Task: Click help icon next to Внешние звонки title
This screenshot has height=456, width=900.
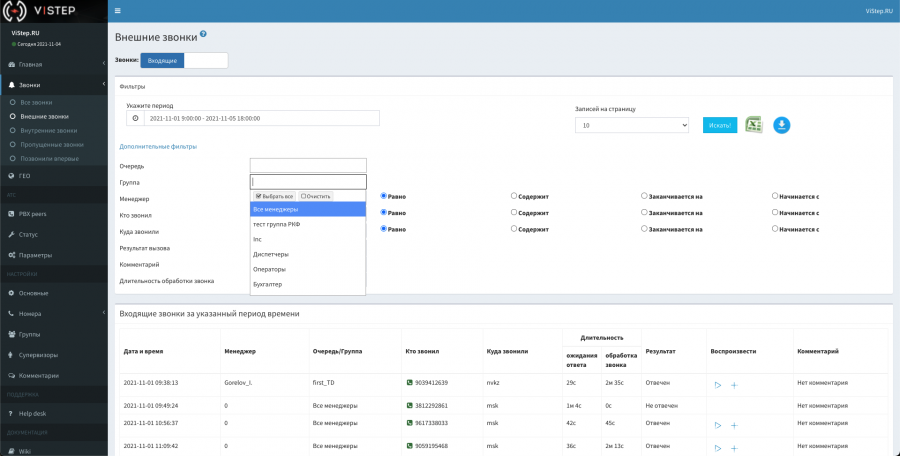Action: [x=203, y=34]
